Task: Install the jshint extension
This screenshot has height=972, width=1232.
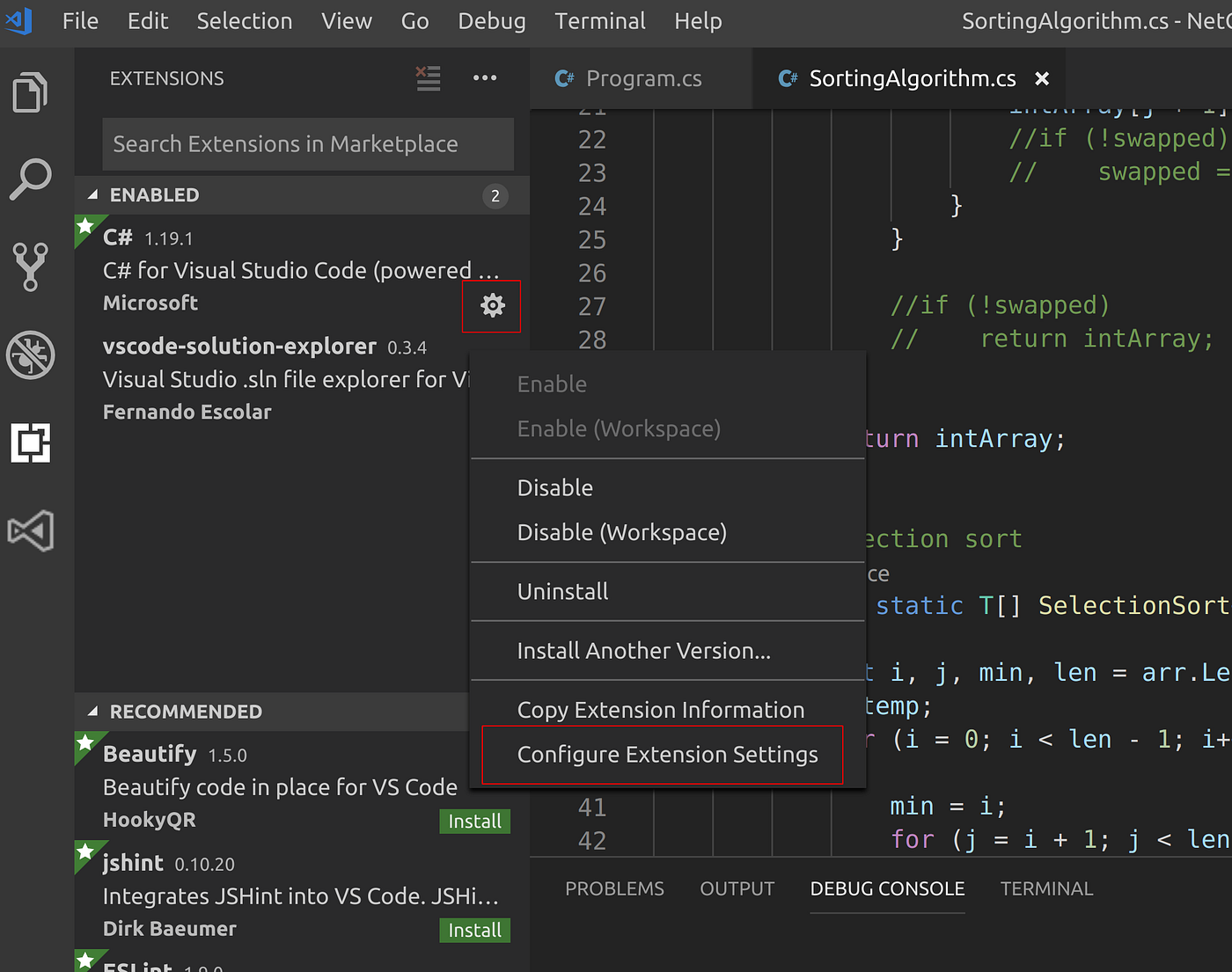Action: coord(474,930)
